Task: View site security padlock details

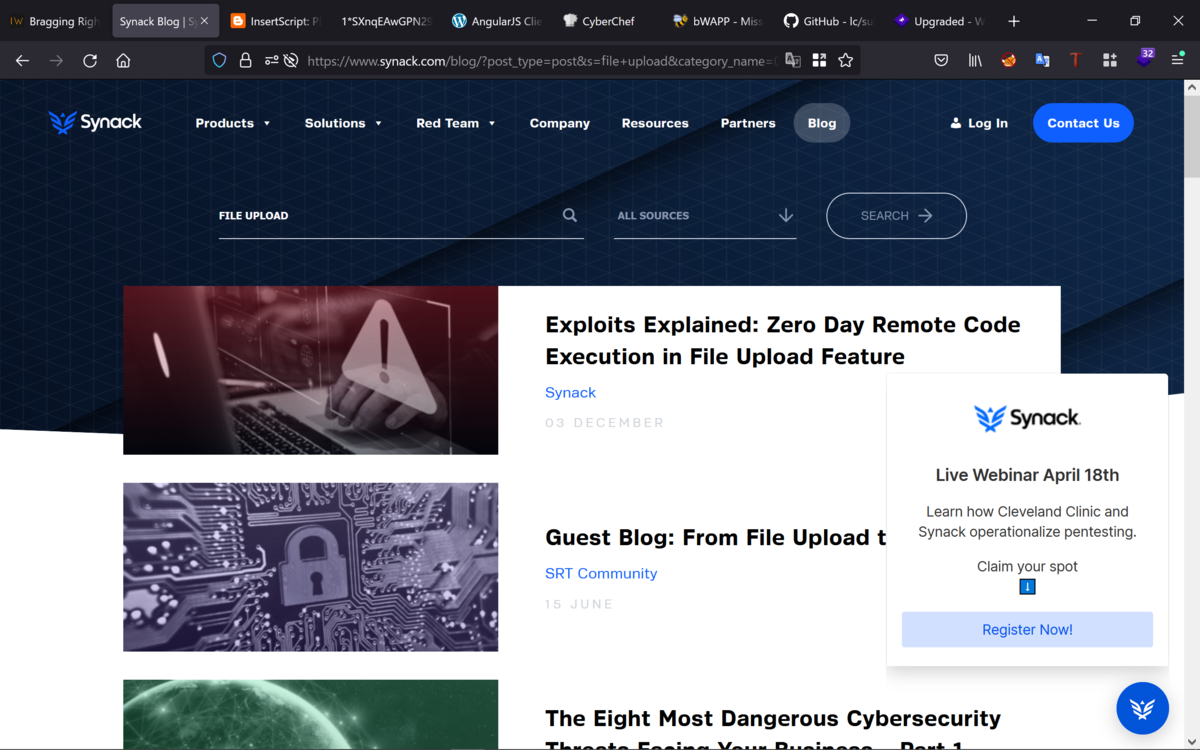Action: pyautogui.click(x=245, y=61)
